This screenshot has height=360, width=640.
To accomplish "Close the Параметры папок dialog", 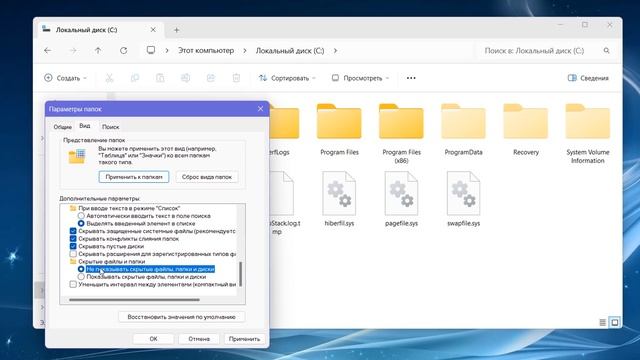I will 260,109.
